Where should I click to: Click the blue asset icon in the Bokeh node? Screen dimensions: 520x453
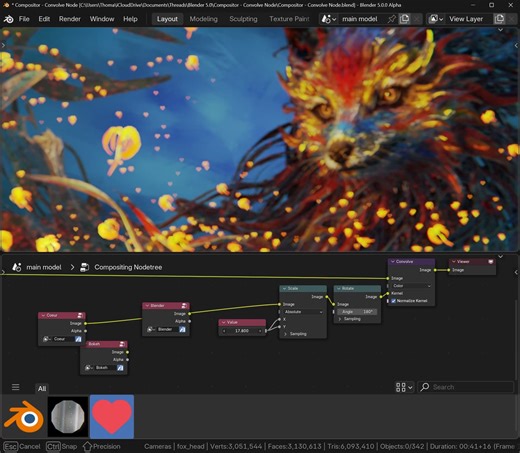120,368
